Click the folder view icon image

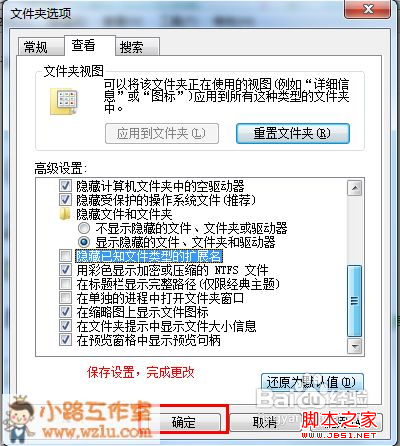click(x=64, y=102)
